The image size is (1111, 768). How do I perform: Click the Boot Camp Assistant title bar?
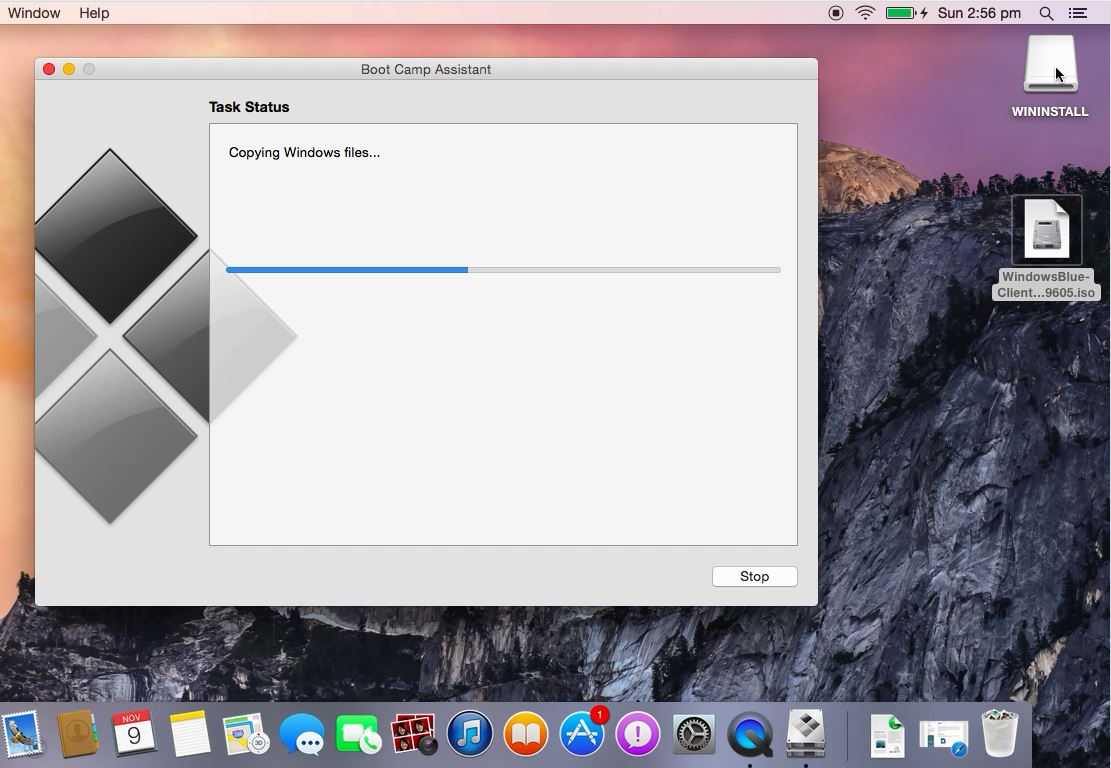(x=426, y=69)
